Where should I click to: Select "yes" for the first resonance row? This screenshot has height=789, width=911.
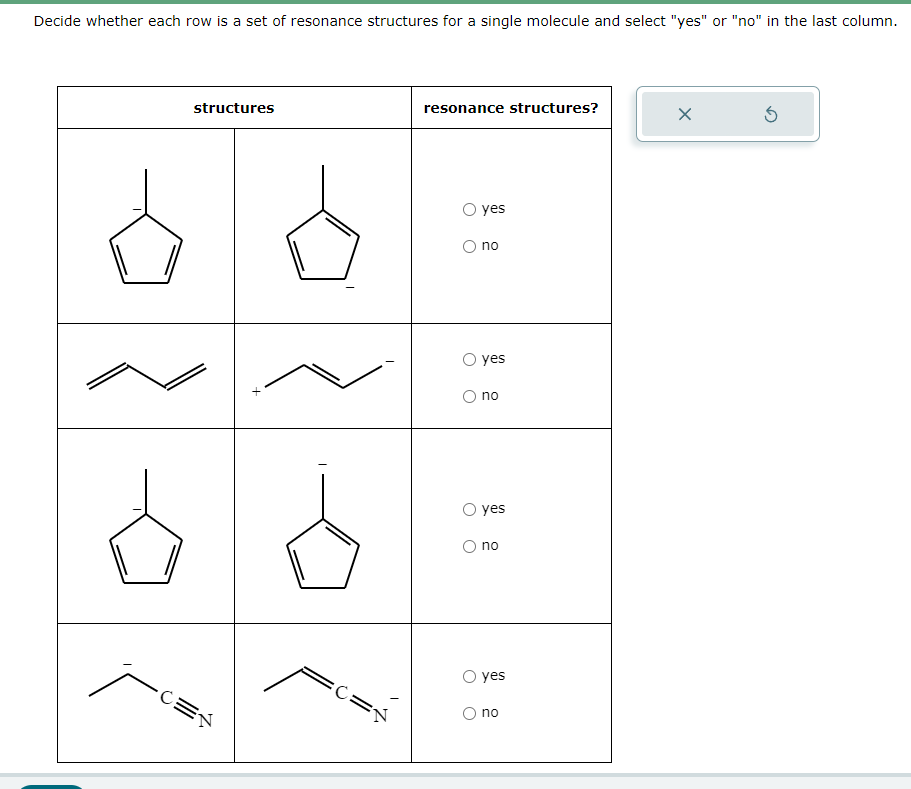click(x=468, y=208)
